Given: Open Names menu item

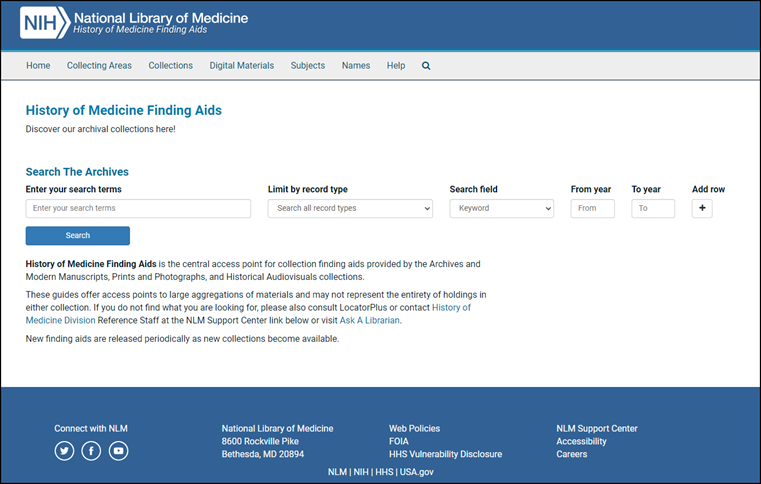Looking at the screenshot, I should coord(356,66).
